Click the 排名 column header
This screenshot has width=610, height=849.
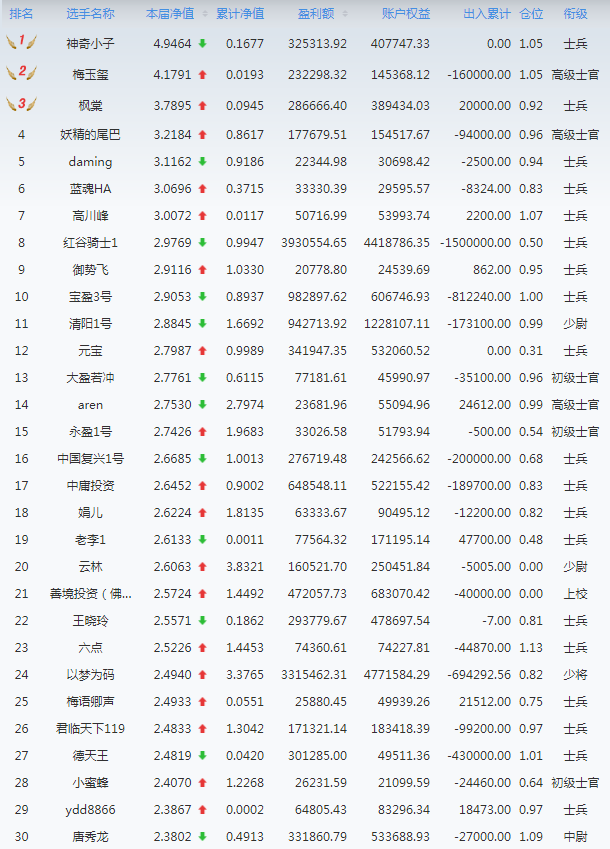click(x=21, y=14)
